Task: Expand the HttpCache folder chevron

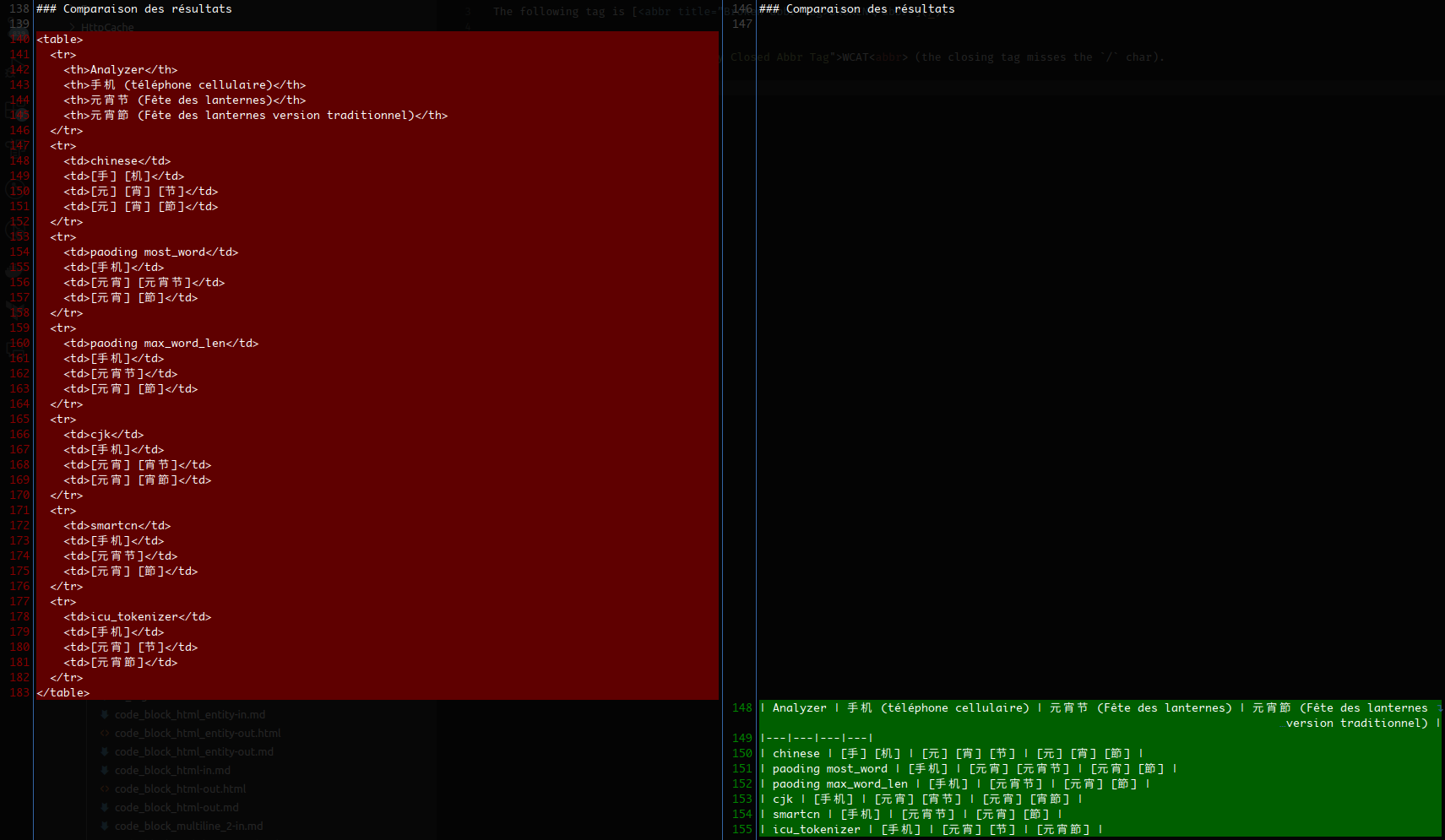Action: coord(73,28)
